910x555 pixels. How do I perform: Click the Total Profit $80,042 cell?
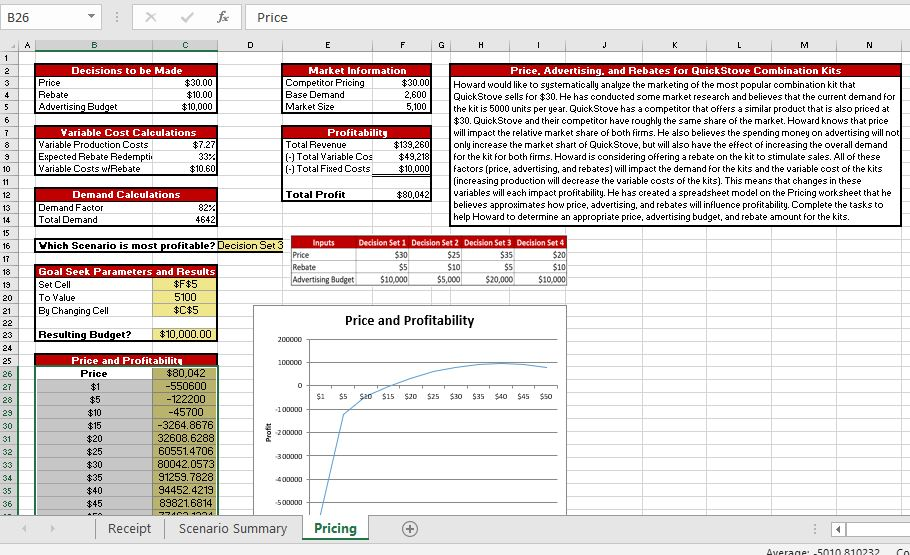coord(402,194)
